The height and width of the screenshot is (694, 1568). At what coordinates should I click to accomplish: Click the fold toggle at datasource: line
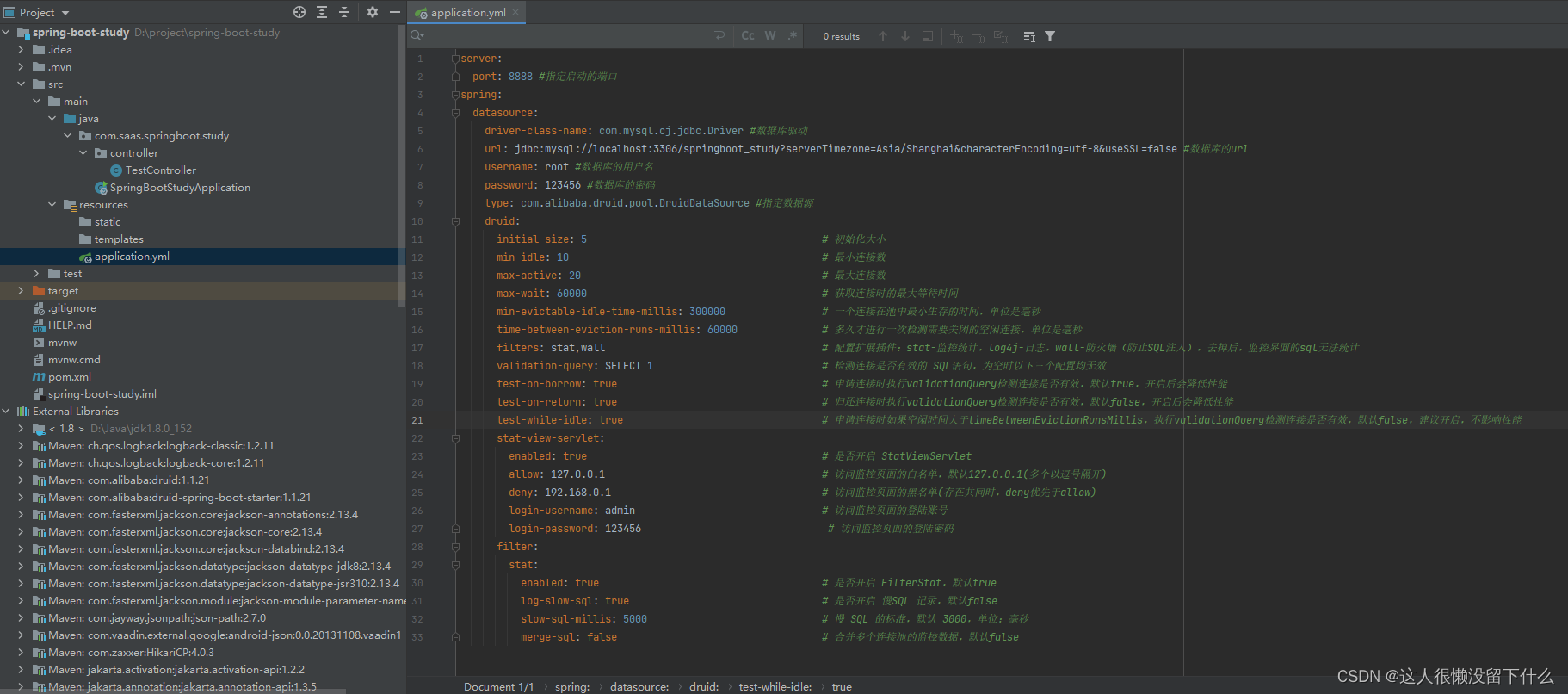455,113
